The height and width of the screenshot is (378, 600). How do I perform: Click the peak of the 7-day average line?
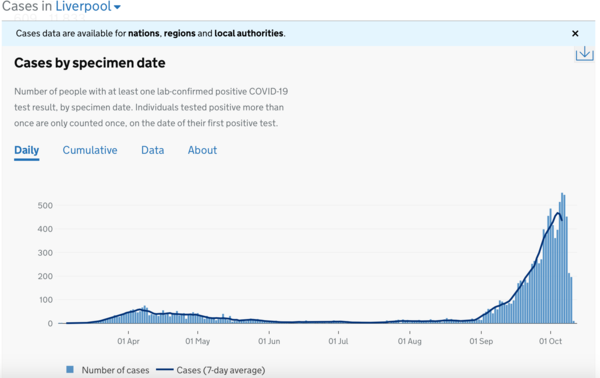[558, 213]
